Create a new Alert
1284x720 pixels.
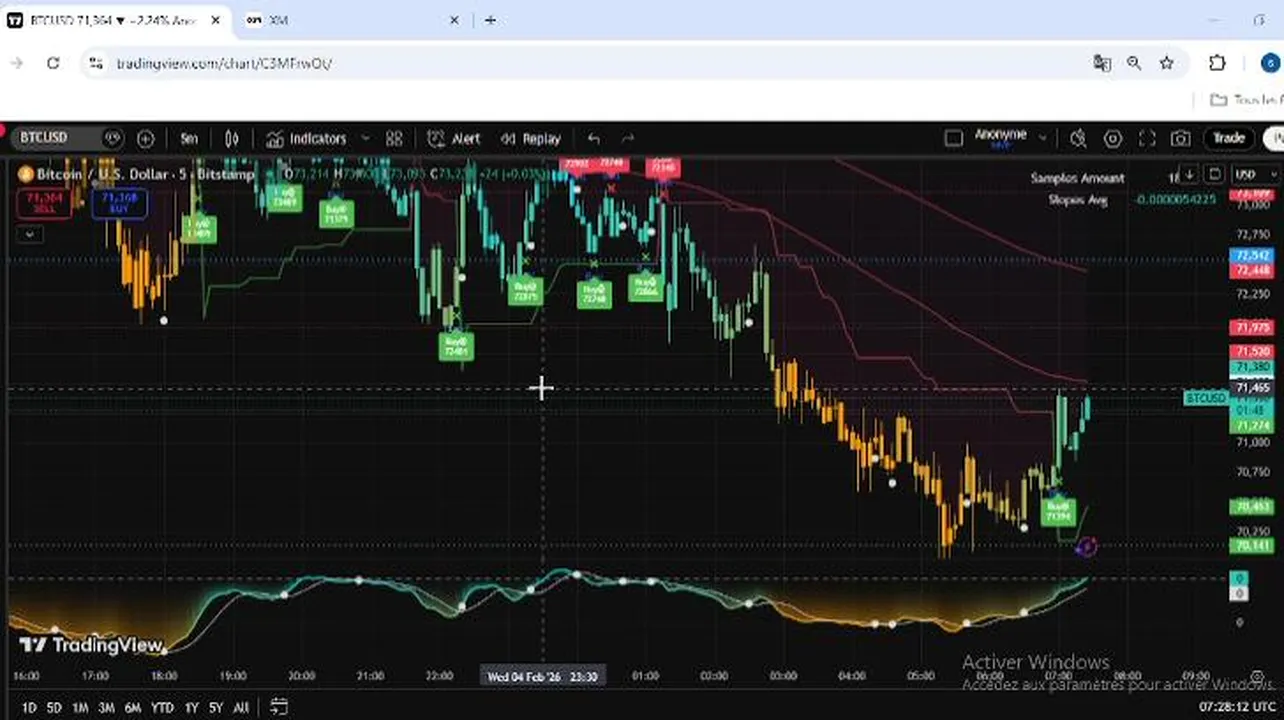point(453,139)
